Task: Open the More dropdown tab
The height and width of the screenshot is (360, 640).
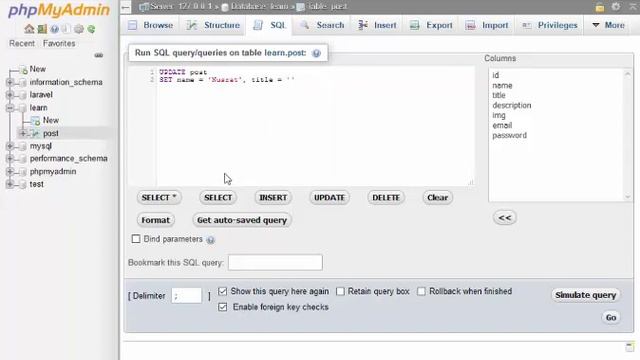Action: tap(608, 25)
